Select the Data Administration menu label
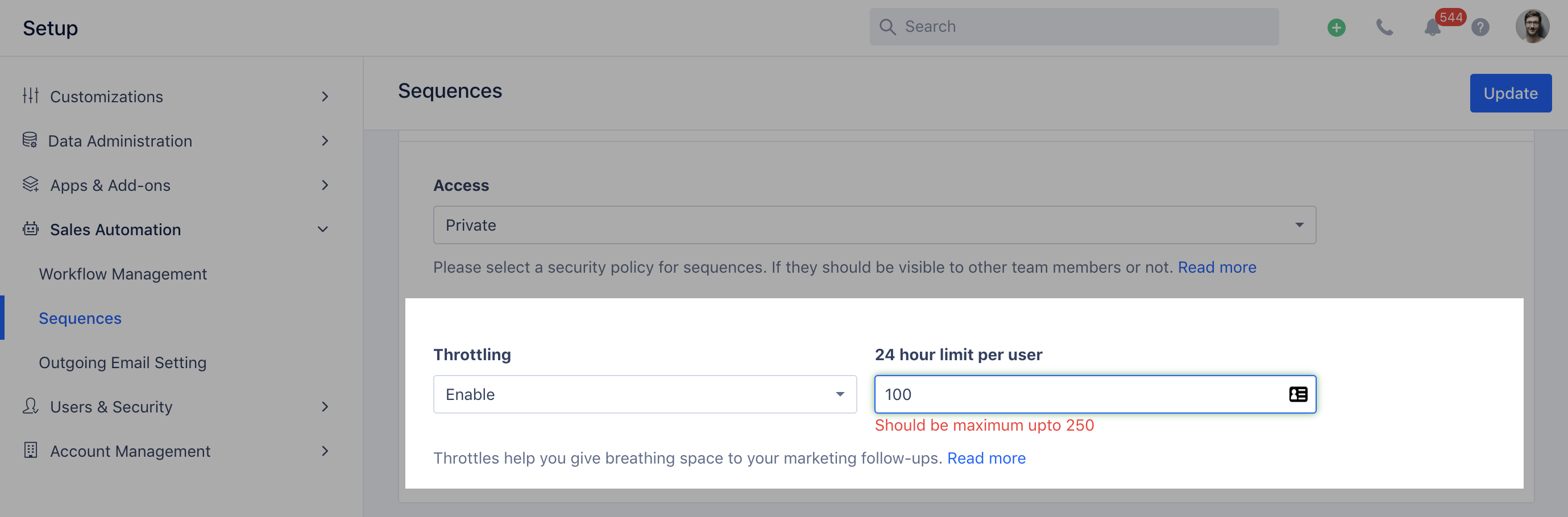The image size is (1568, 517). point(120,141)
